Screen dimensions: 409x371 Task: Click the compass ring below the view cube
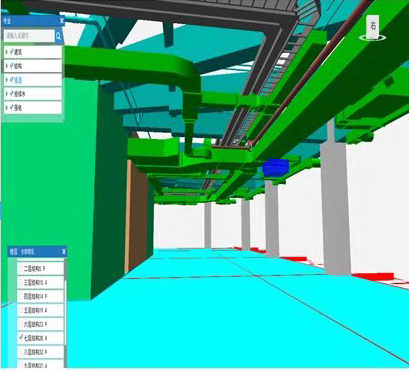372,38
